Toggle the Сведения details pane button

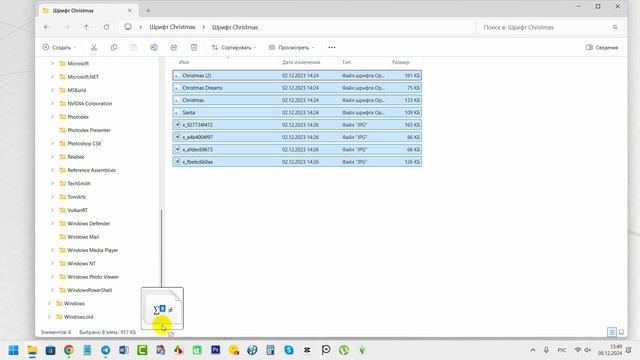602,48
